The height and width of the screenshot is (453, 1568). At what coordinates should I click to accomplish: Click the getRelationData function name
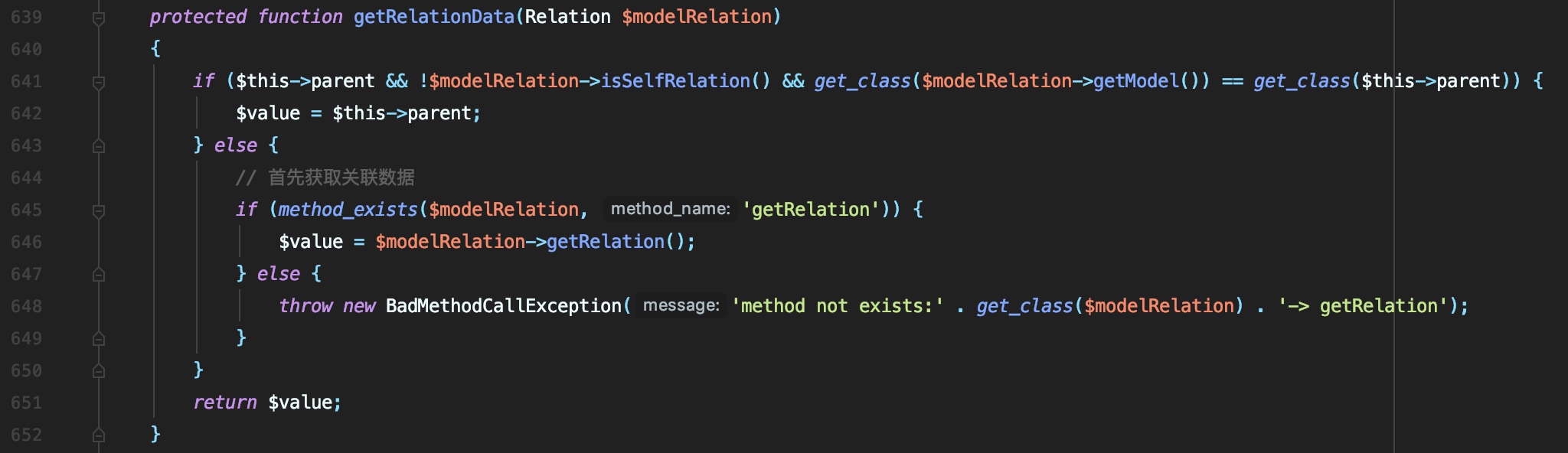click(434, 17)
